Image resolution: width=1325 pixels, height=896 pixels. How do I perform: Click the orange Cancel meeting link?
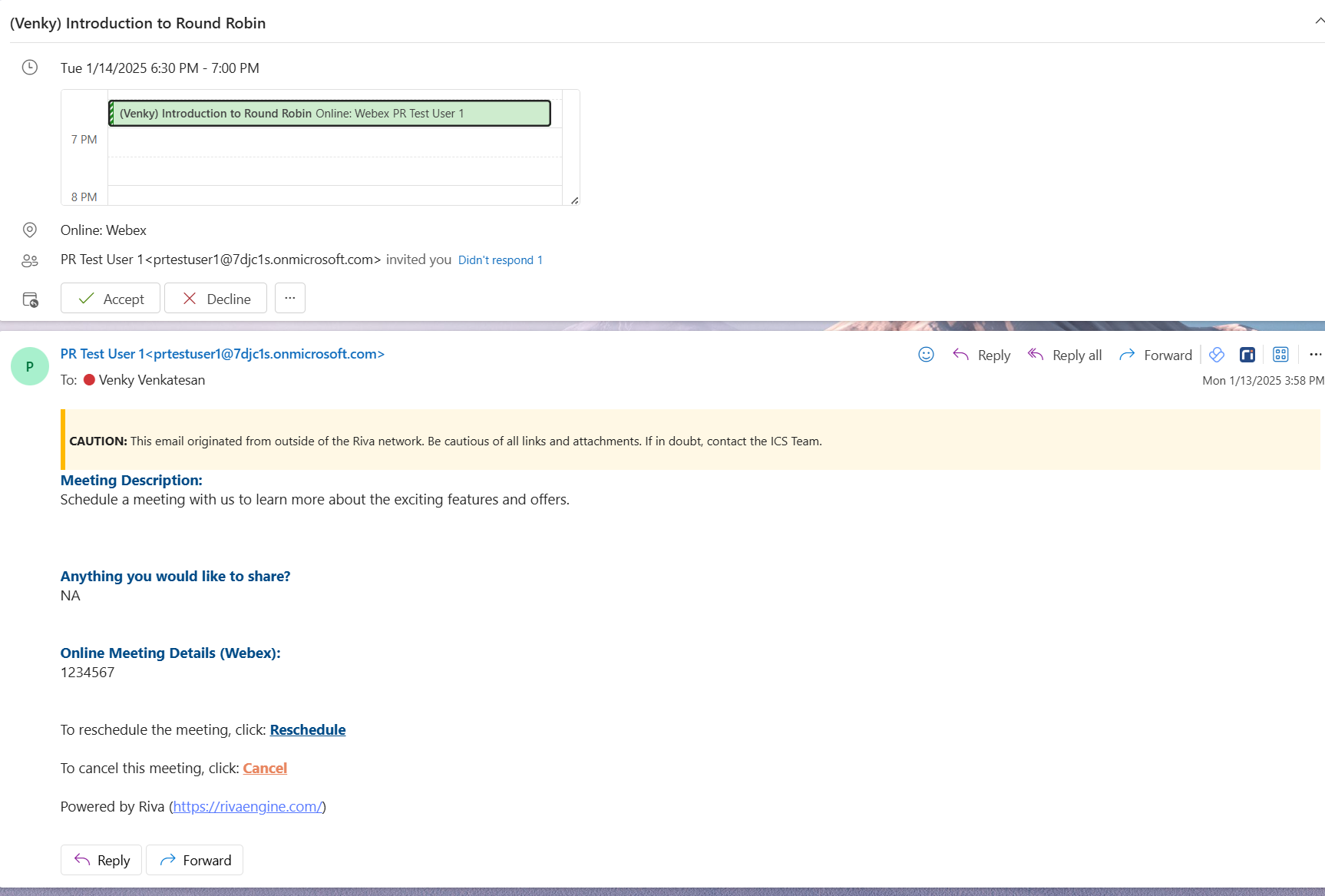(x=265, y=768)
